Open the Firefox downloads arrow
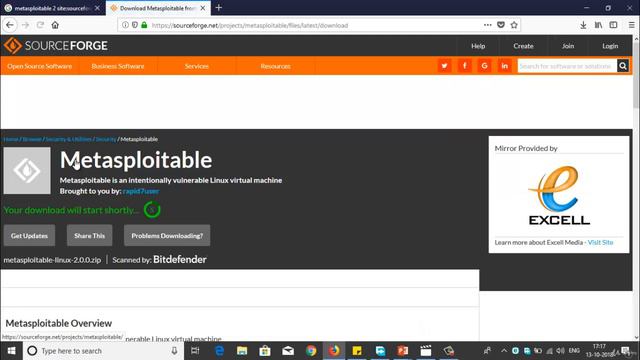The image size is (640, 360). pyautogui.click(x=583, y=25)
